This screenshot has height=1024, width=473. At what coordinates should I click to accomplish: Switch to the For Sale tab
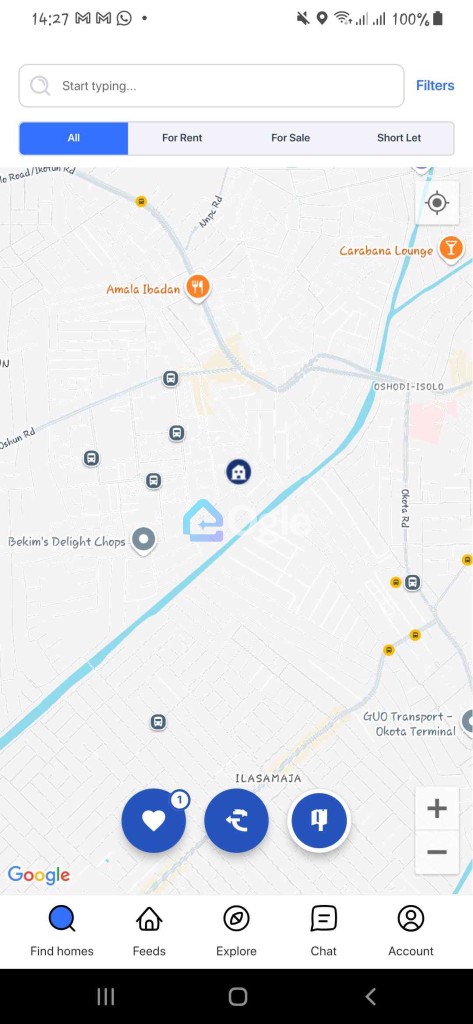click(x=291, y=138)
